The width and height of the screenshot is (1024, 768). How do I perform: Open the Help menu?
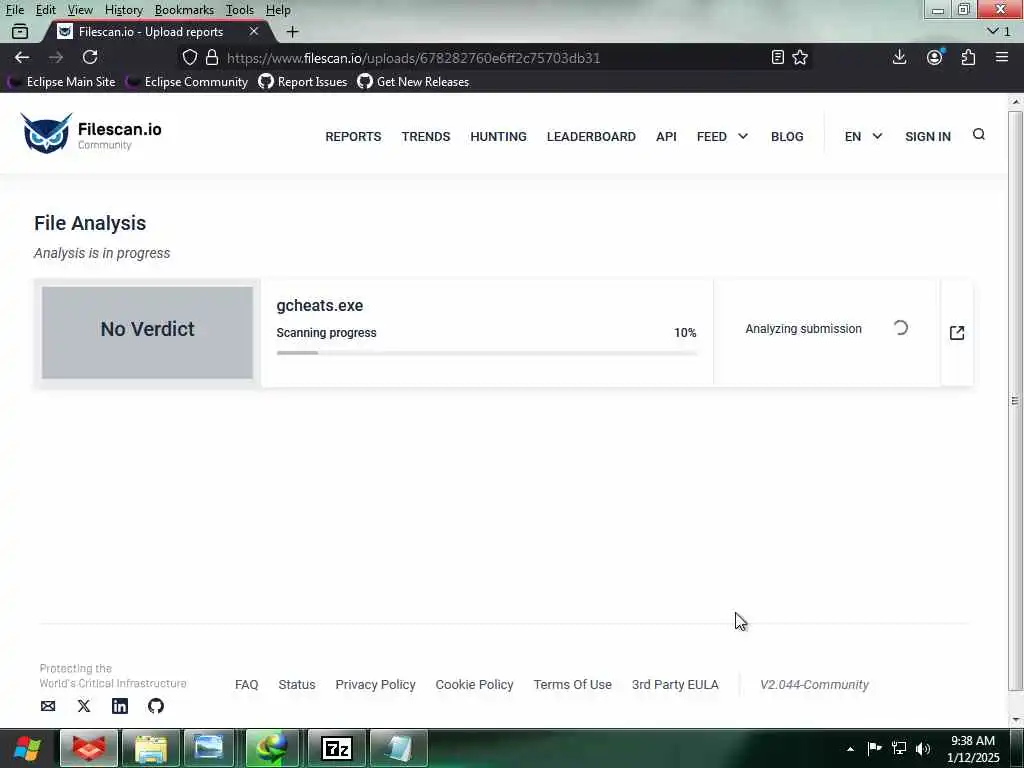tap(278, 10)
